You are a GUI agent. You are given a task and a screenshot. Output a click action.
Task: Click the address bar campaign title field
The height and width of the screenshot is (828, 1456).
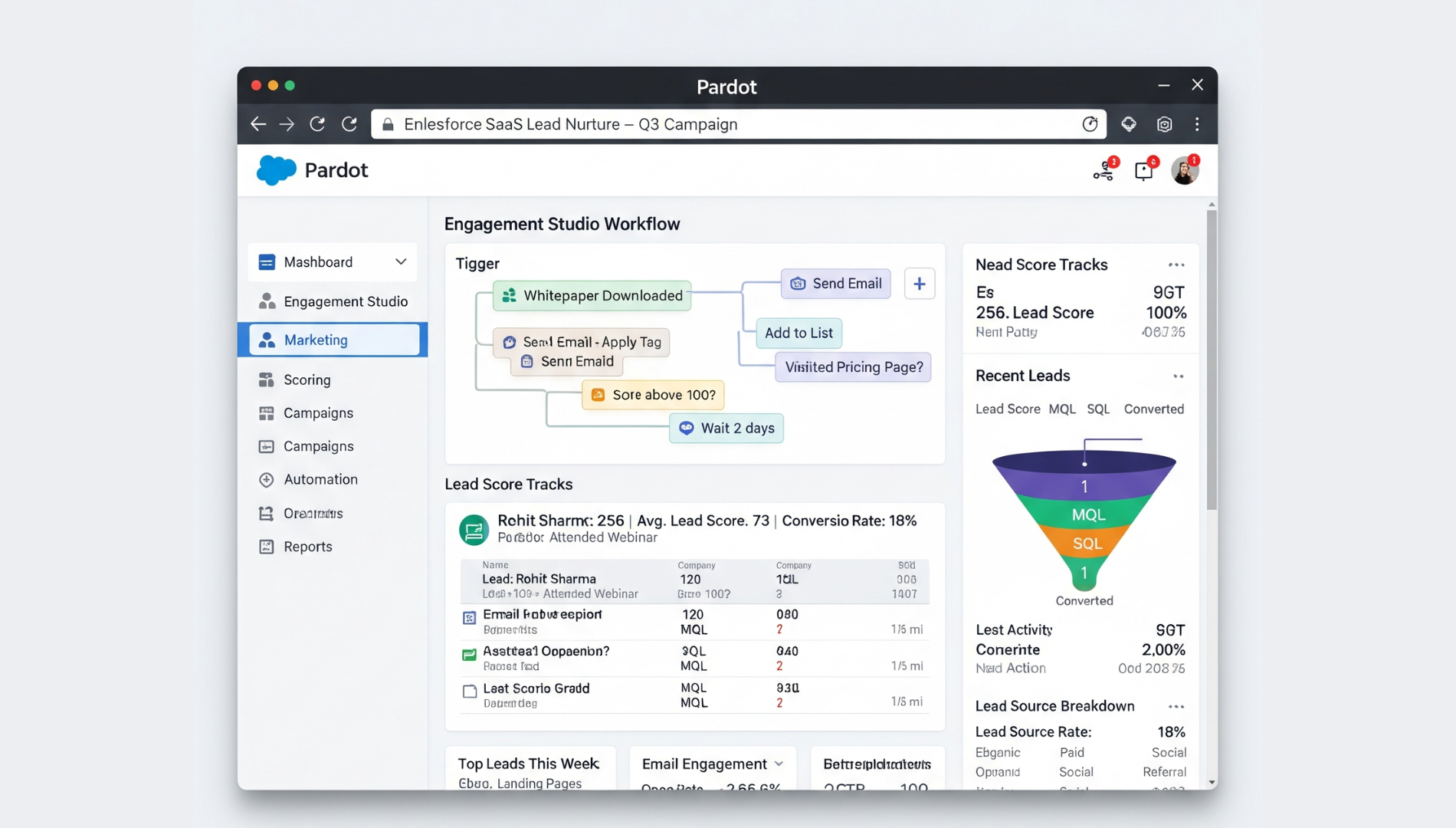pyautogui.click(x=739, y=124)
